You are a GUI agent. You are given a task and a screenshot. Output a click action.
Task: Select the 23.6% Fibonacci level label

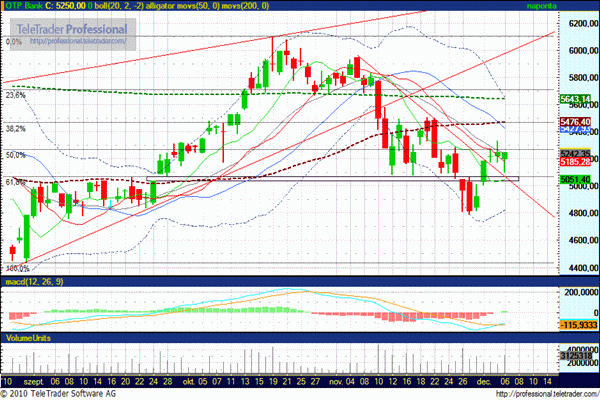point(15,95)
